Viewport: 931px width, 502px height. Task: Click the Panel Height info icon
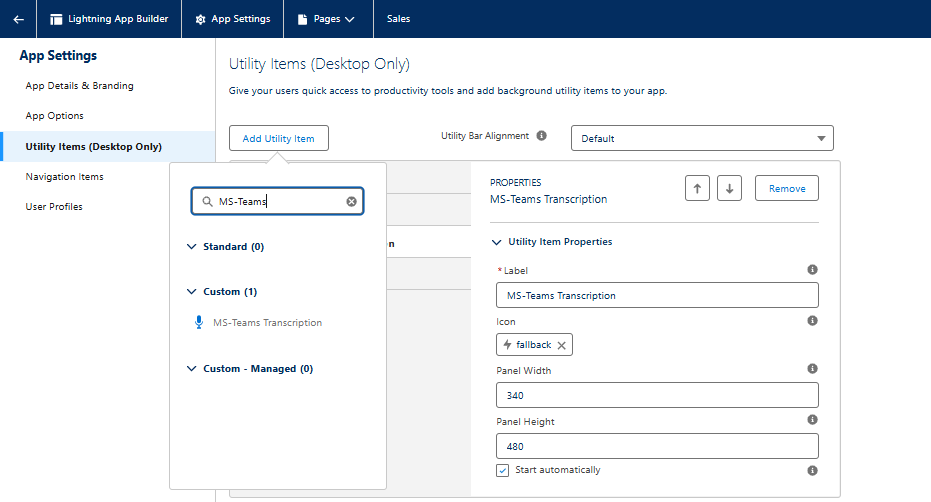point(812,420)
